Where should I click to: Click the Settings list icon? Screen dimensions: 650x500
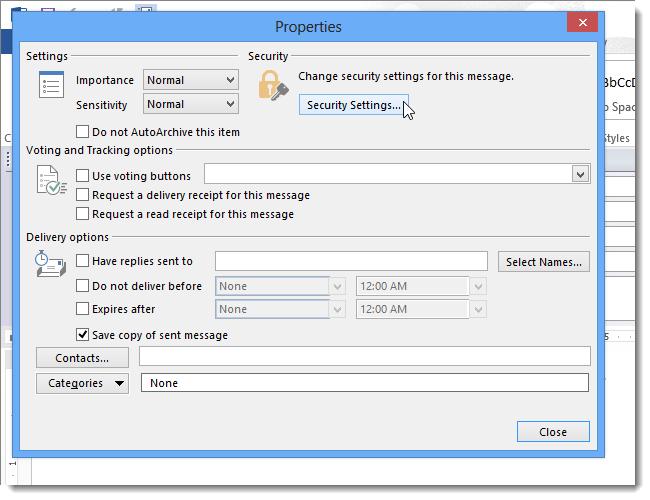tap(51, 85)
